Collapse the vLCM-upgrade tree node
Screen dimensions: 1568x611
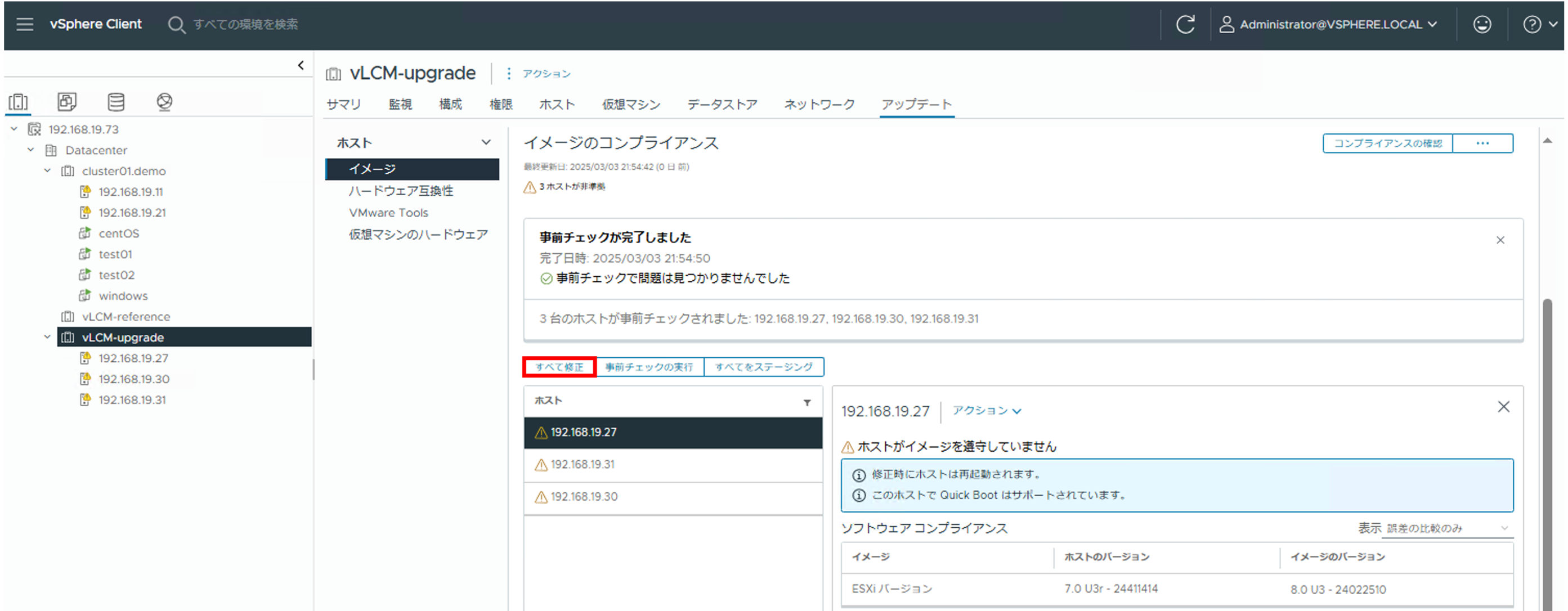point(47,337)
